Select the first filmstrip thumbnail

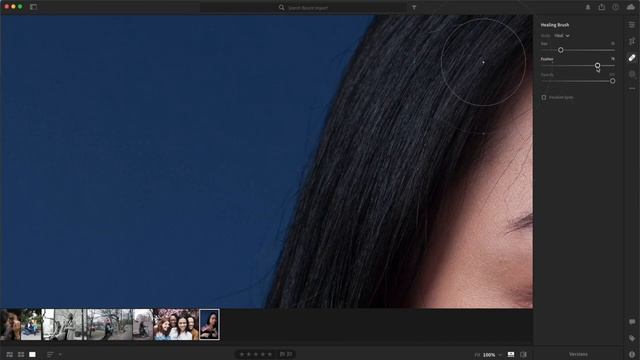pos(10,324)
